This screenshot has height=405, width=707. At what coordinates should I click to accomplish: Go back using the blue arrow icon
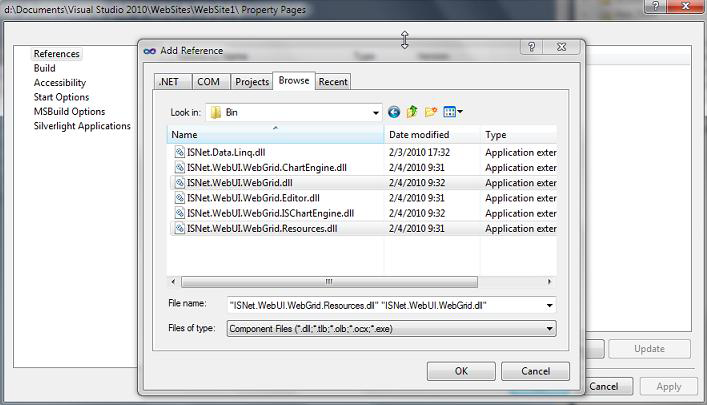click(x=394, y=112)
